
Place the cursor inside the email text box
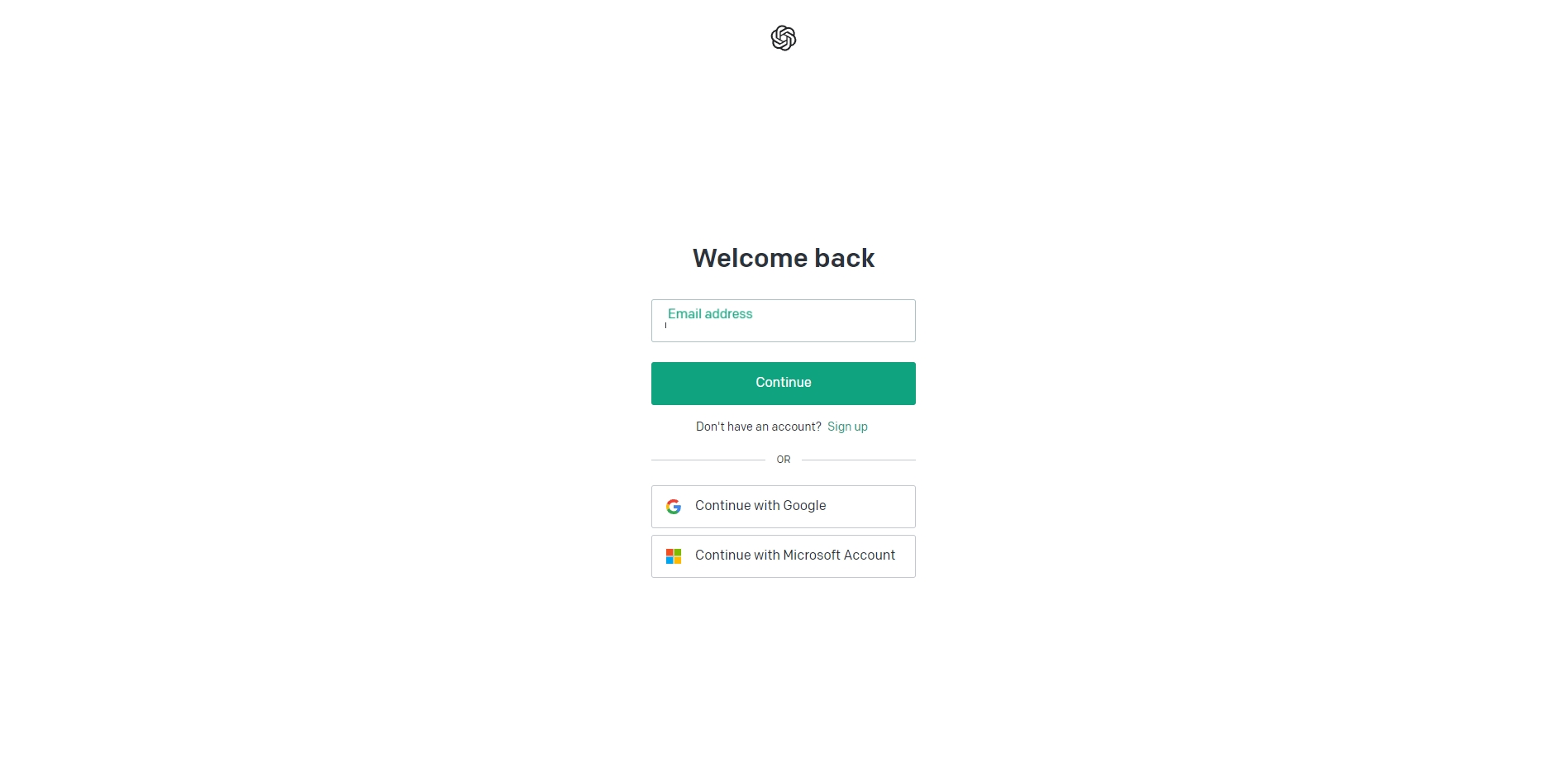[x=783, y=321]
